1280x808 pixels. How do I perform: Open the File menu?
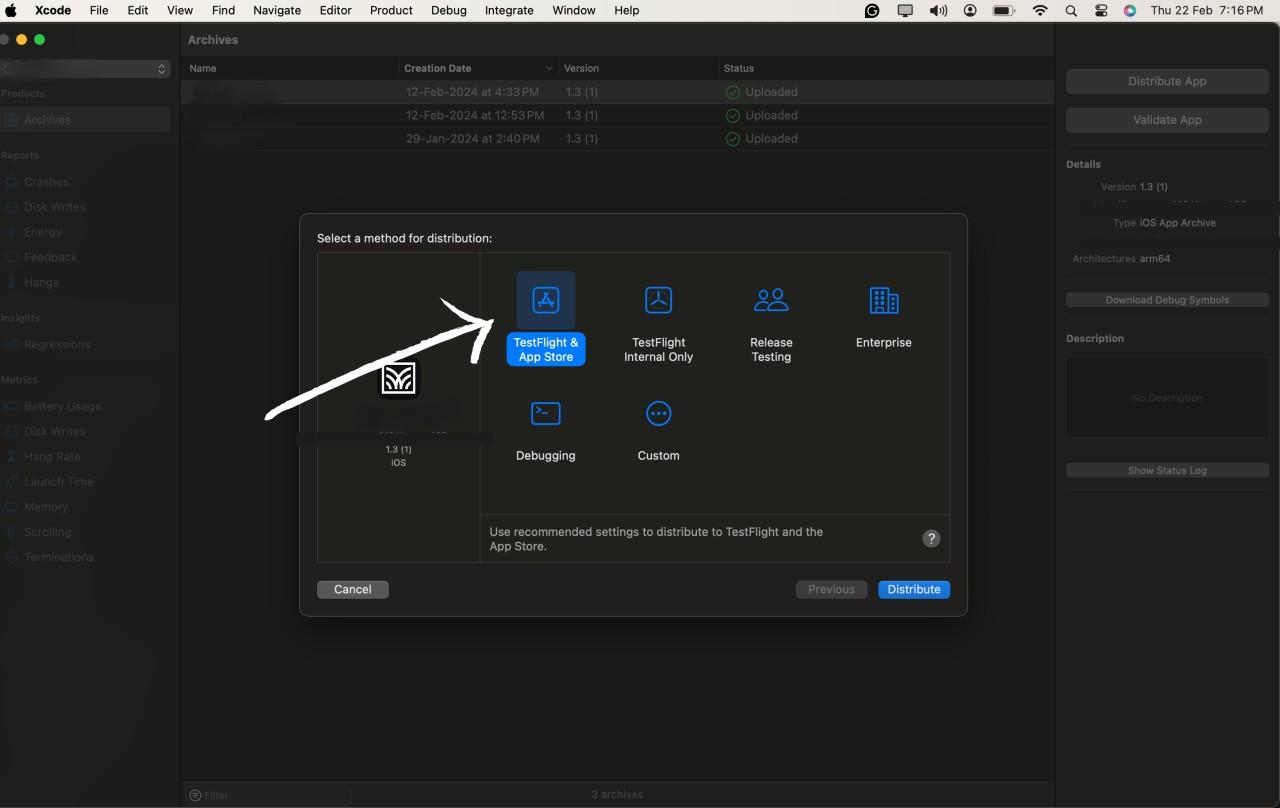(x=99, y=10)
